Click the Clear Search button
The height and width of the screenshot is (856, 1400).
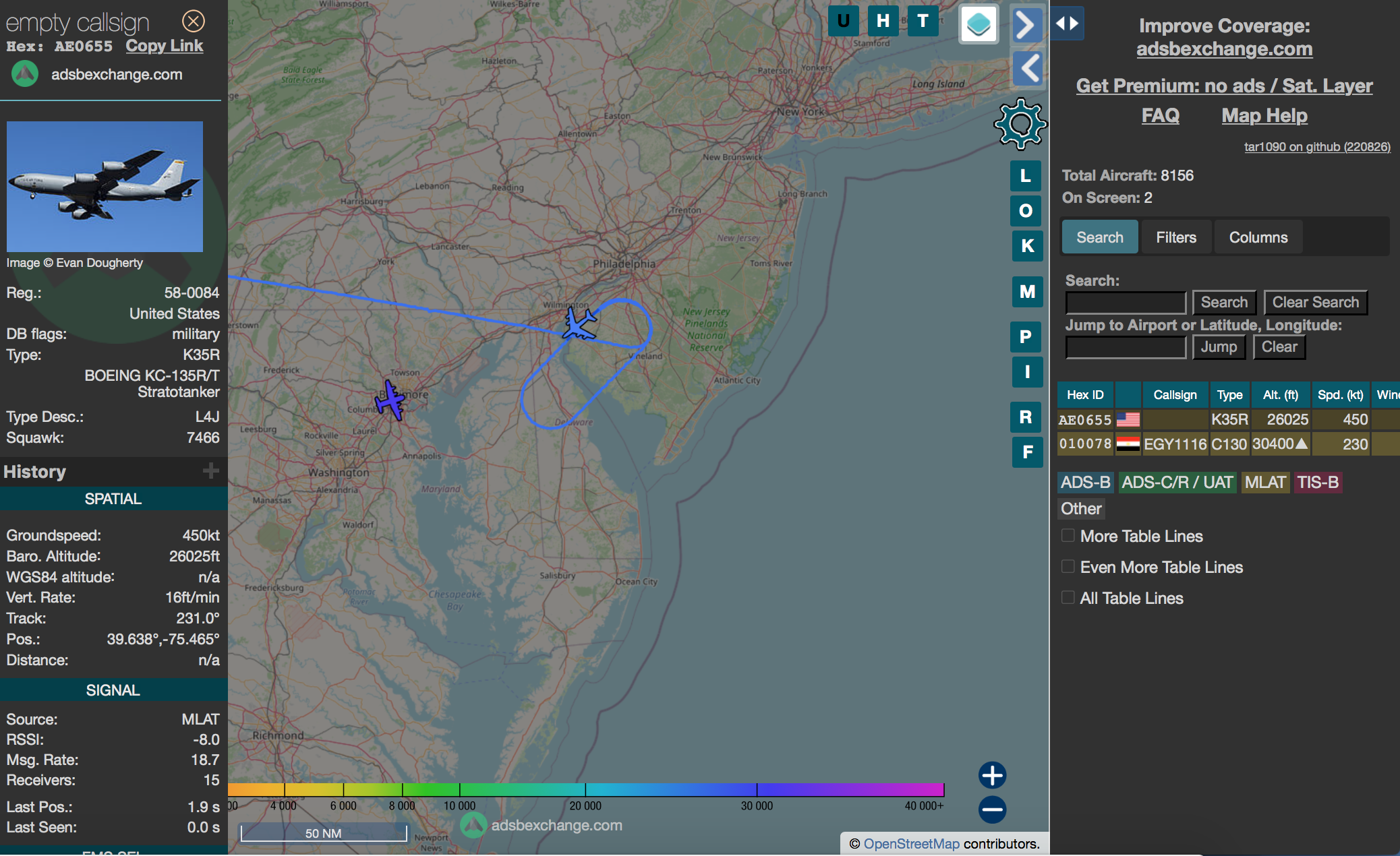pos(1315,303)
